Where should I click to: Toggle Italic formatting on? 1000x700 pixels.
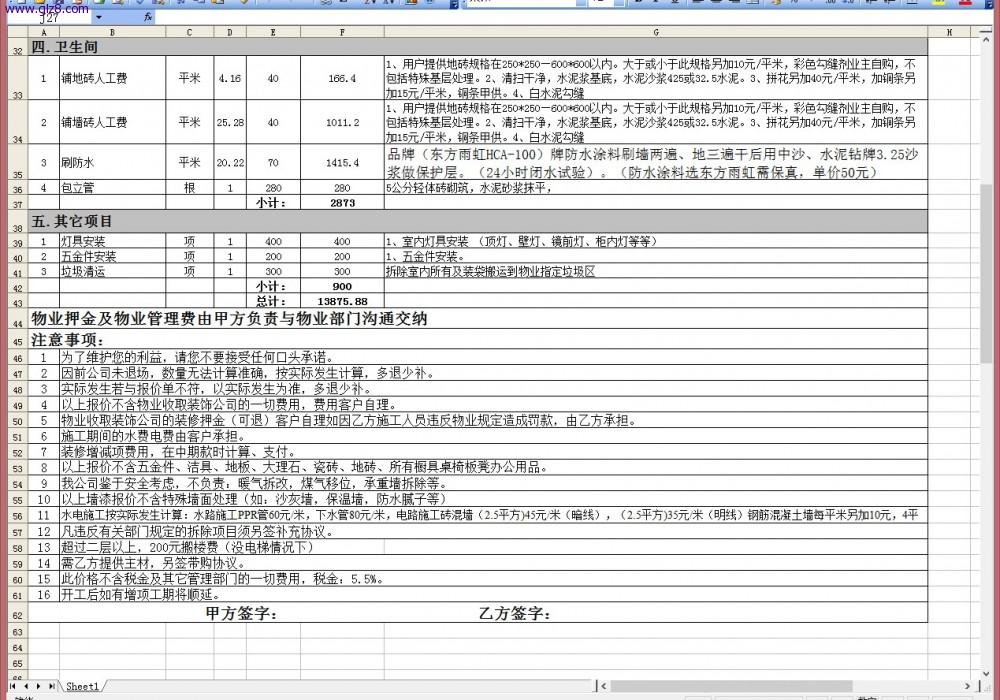point(656,3)
